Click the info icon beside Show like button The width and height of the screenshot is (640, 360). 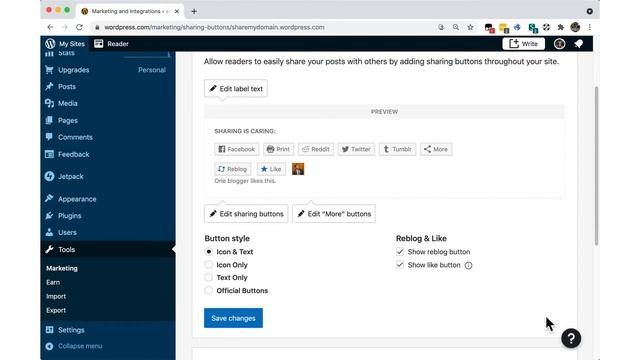pyautogui.click(x=469, y=265)
